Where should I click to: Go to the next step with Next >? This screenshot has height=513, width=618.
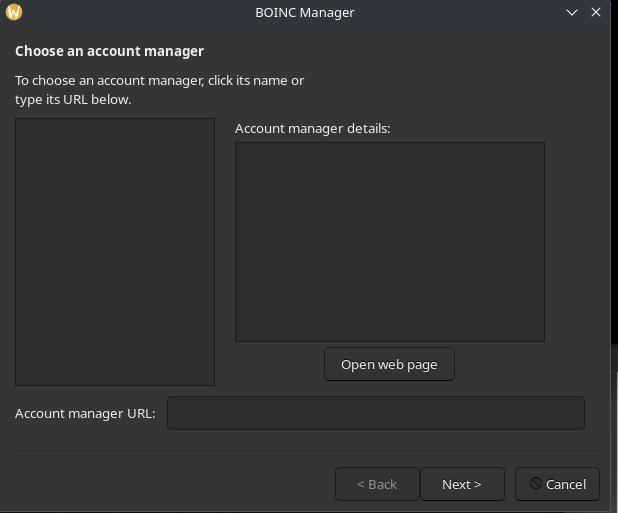[x=461, y=484]
